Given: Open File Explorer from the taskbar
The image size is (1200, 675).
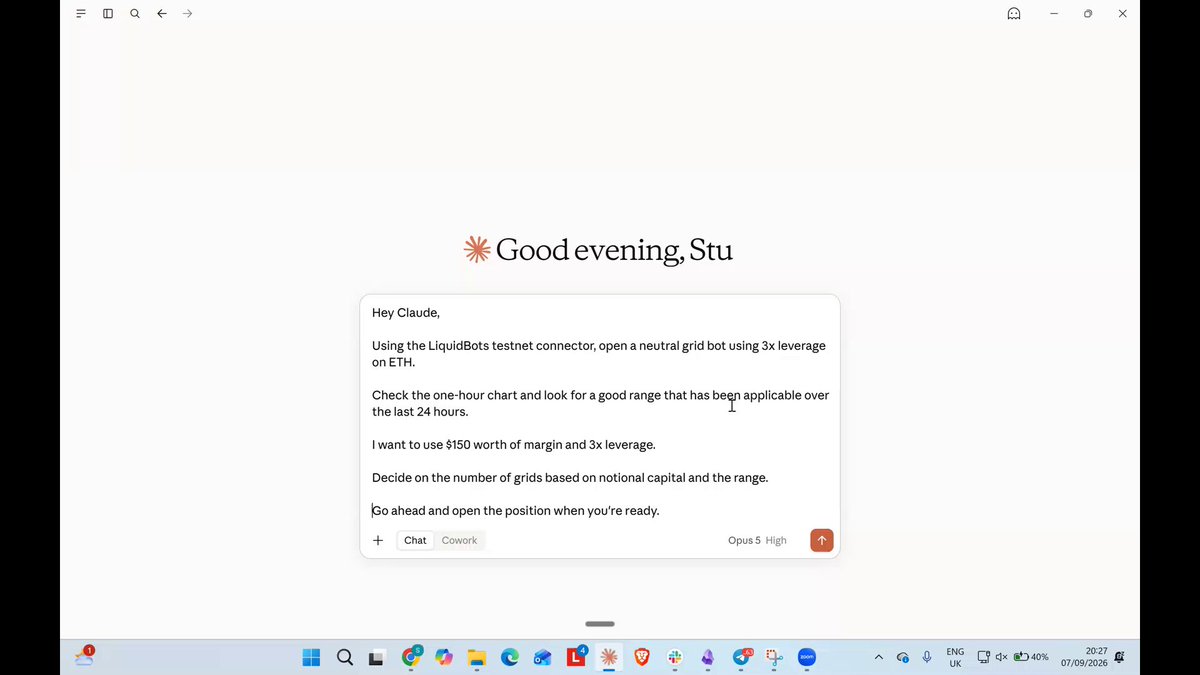Looking at the screenshot, I should click(477, 657).
